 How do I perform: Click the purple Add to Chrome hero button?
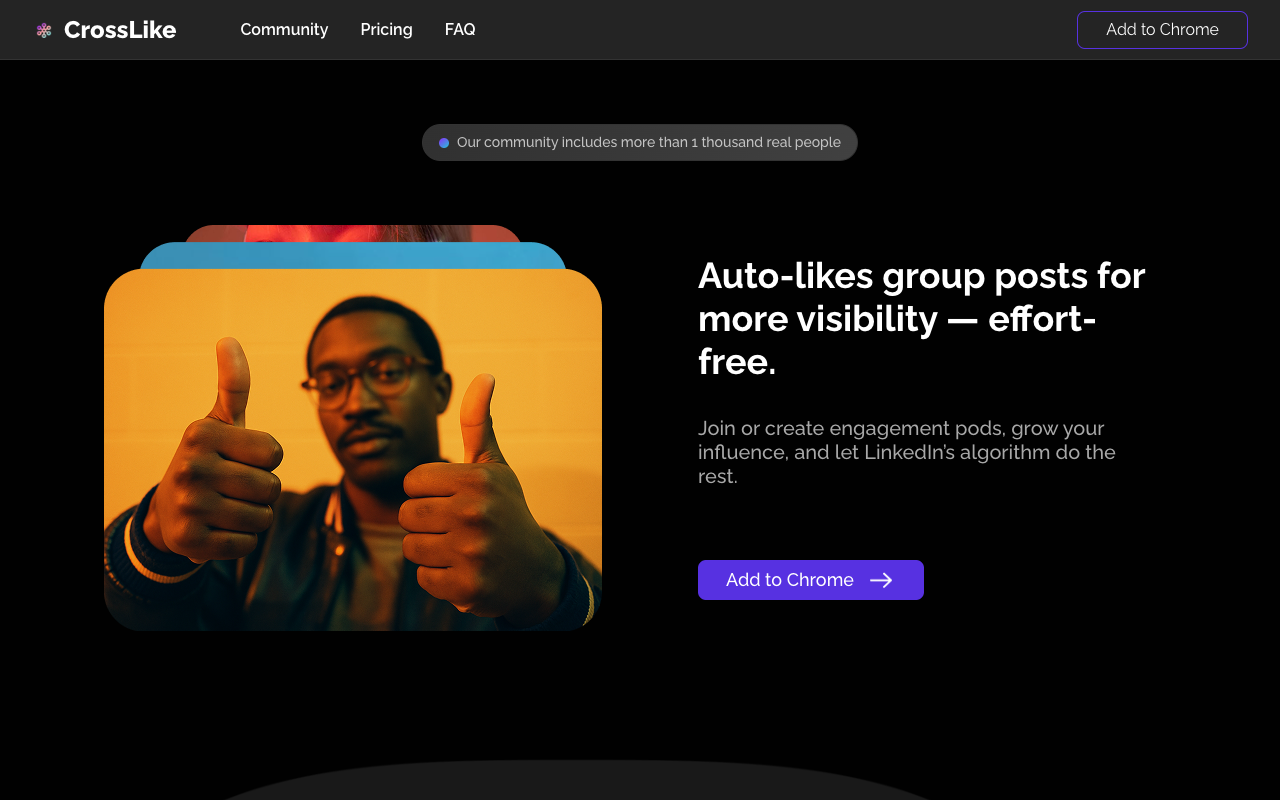tap(811, 580)
